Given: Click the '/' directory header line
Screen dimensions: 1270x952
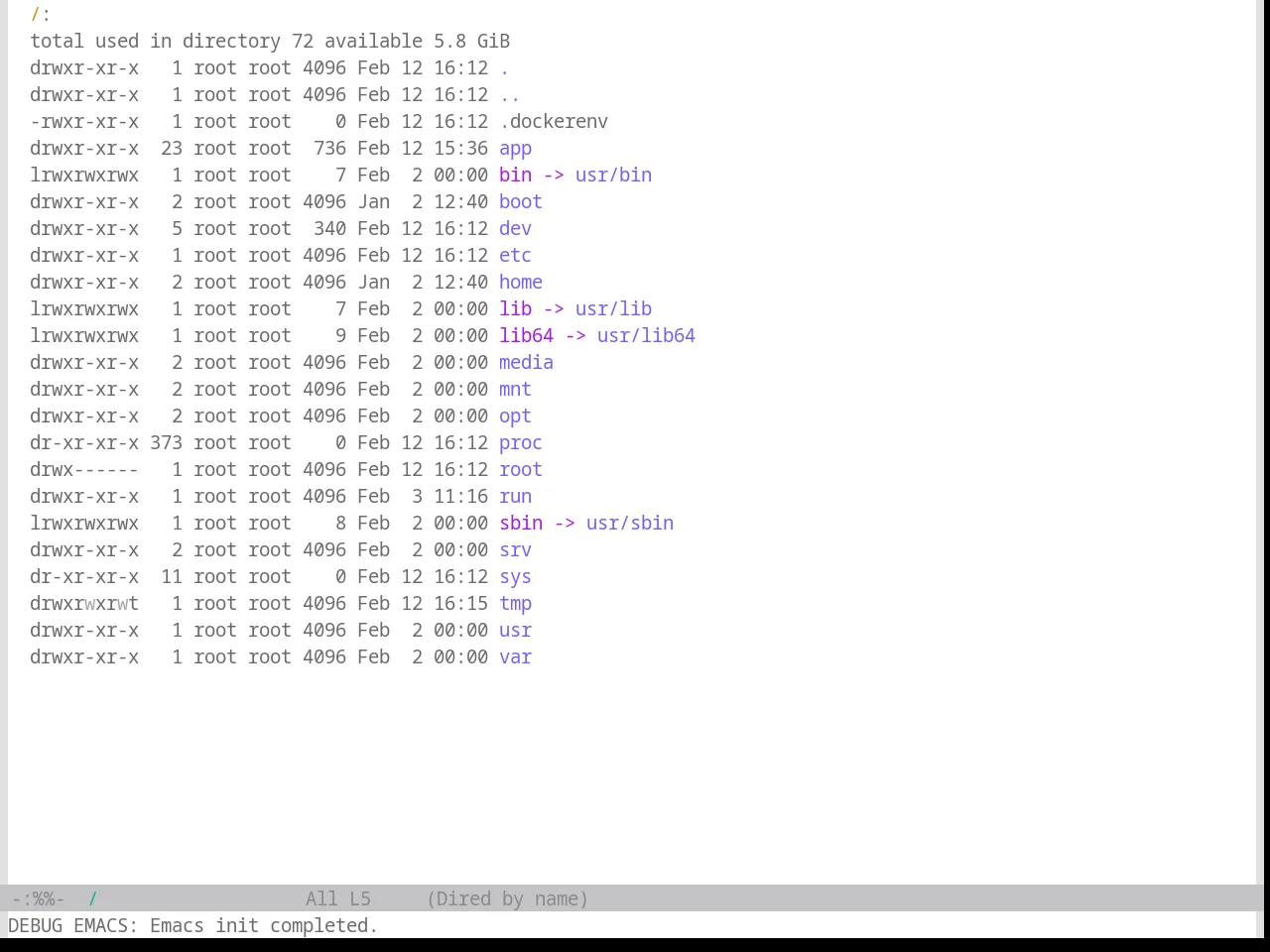Looking at the screenshot, I should (x=40, y=15).
